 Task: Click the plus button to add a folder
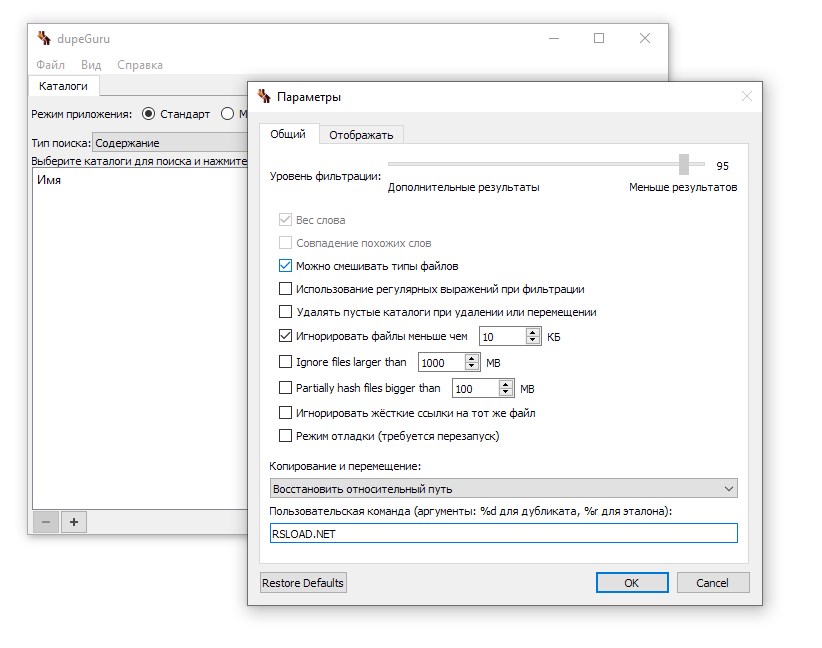click(x=74, y=522)
